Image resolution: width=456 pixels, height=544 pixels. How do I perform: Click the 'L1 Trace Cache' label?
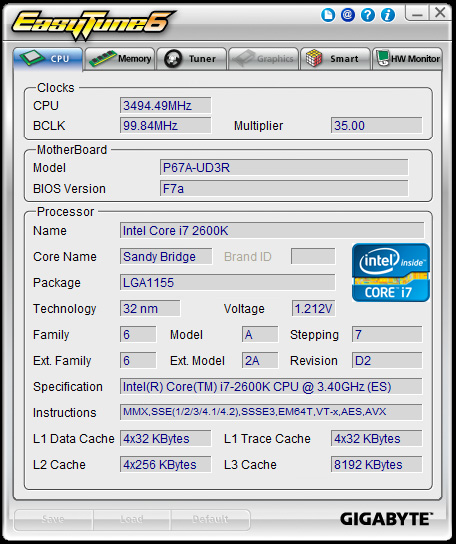click(267, 439)
